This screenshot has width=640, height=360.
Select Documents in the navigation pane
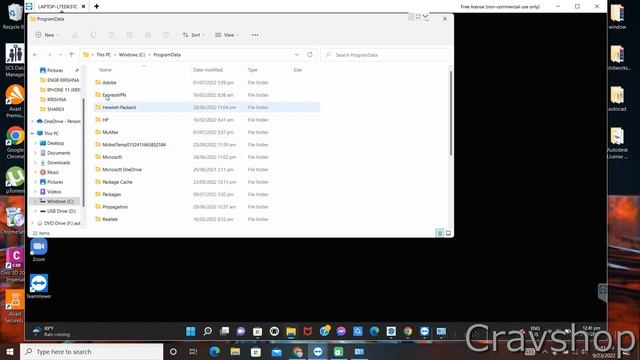(x=58, y=153)
